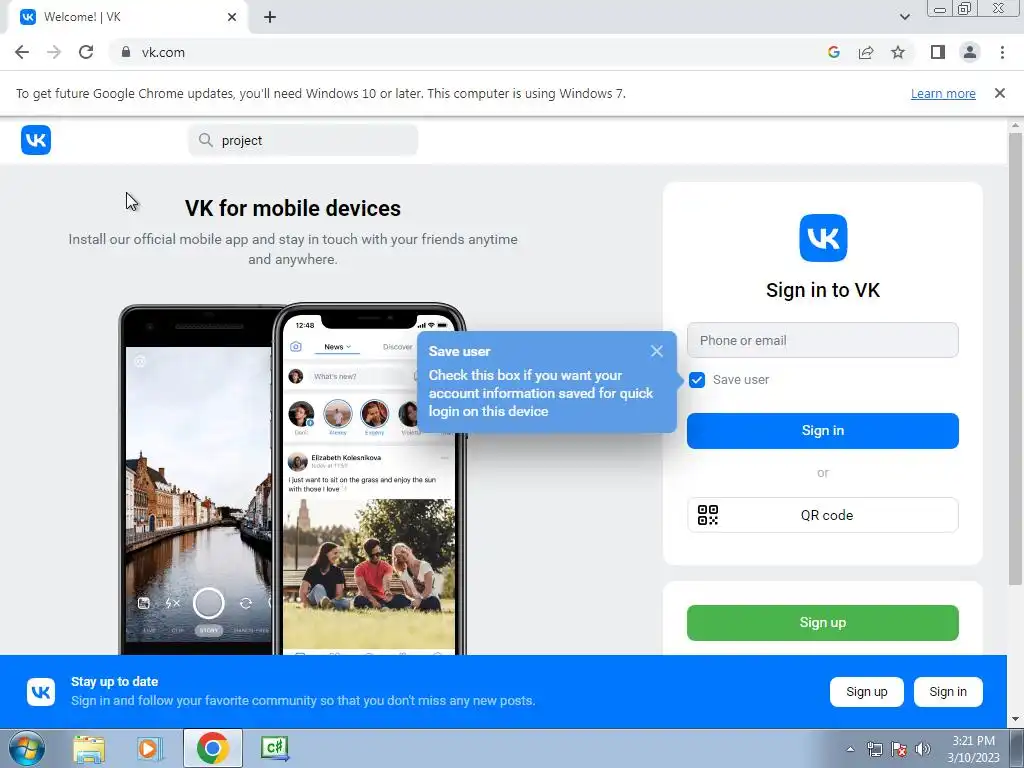1024x768 pixels.
Task: Bookmark this page with star icon
Action: pos(898,52)
